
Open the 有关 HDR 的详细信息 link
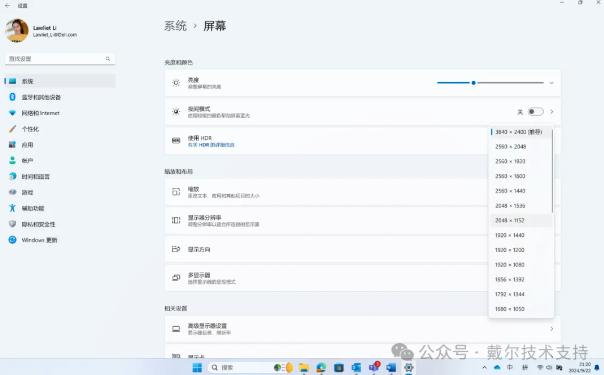pos(211,145)
